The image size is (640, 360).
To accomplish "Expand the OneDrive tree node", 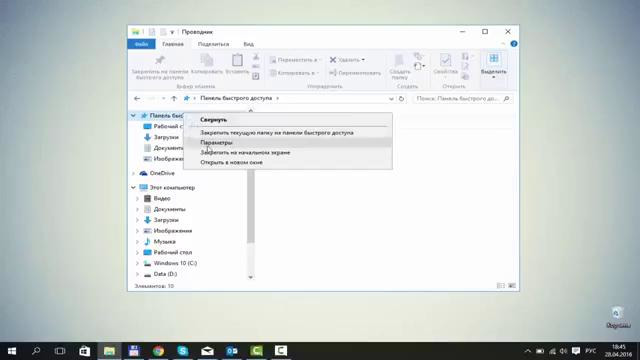I will click(133, 173).
